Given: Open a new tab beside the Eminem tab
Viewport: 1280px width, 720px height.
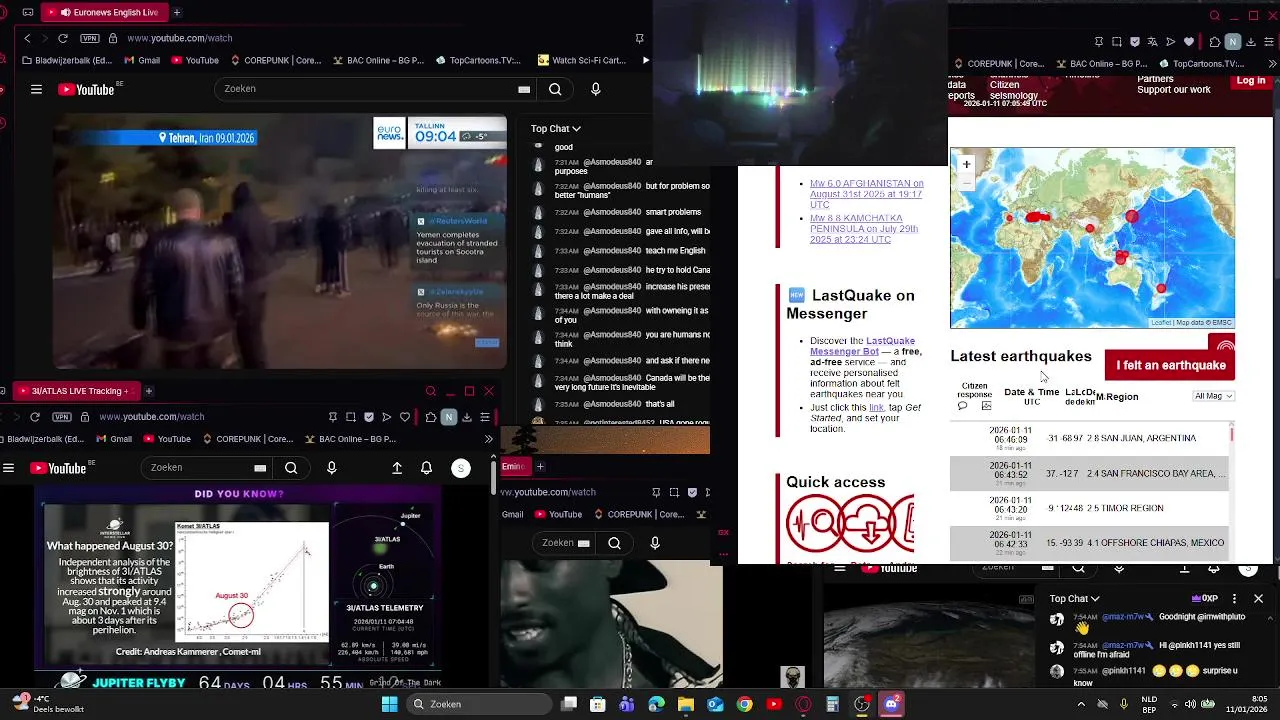Looking at the screenshot, I should pyautogui.click(x=540, y=466).
